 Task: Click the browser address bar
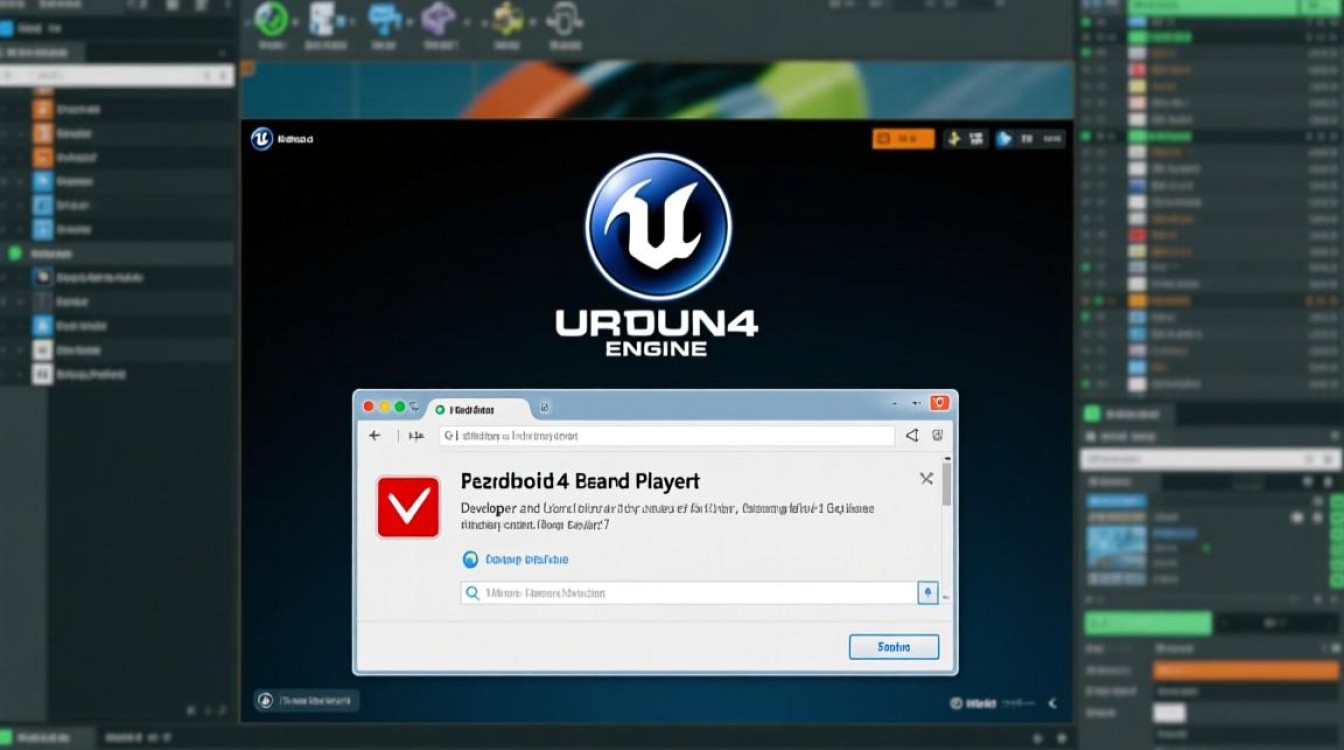click(x=666, y=436)
